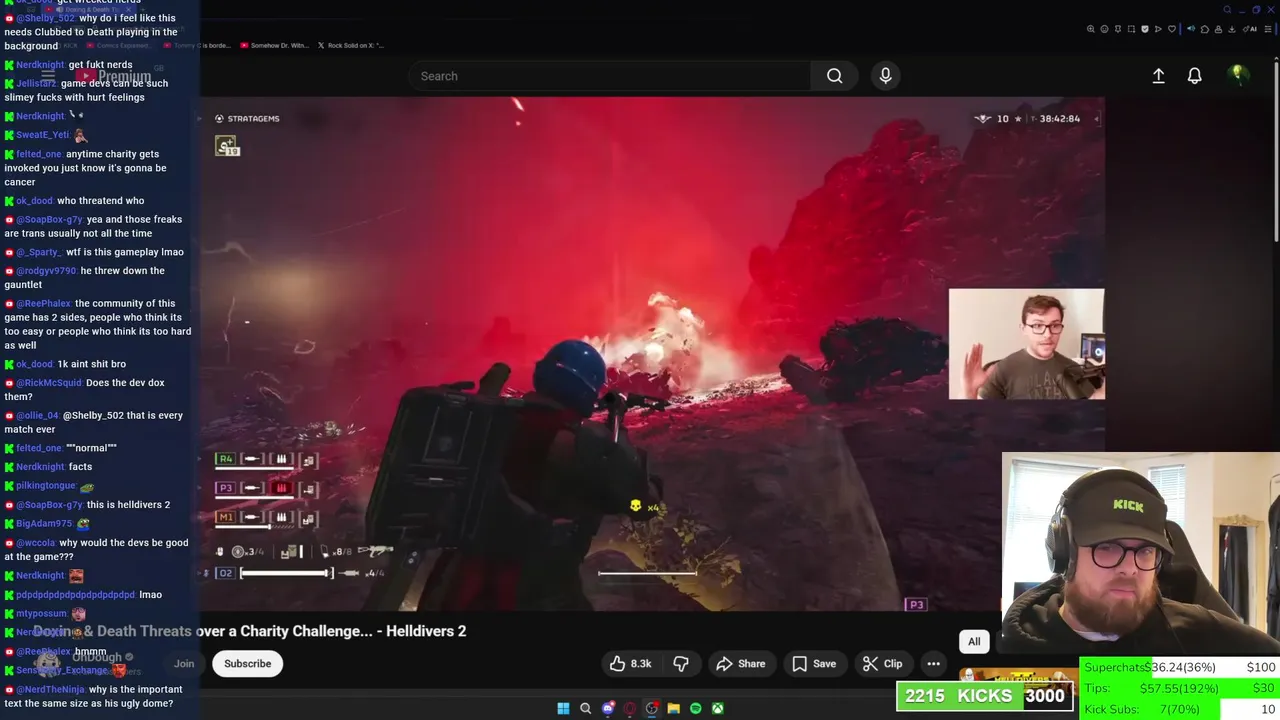Screen dimensions: 1280x720
Task: Click the pin icon in browser toolbar
Action: pos(1118,29)
